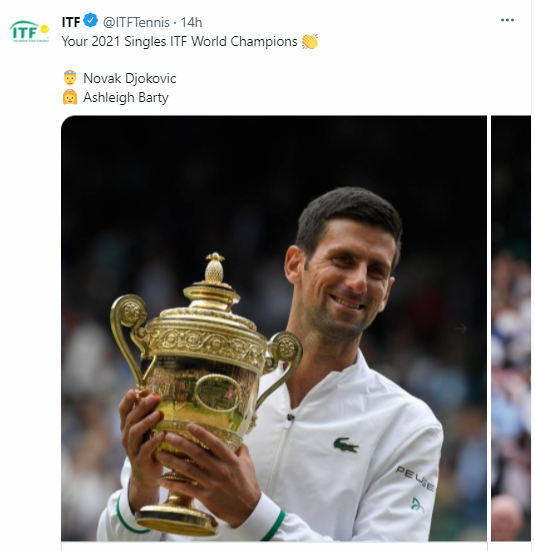Click the green Lacoste crocodile logo on the jacket
The image size is (535, 551).
pyautogui.click(x=346, y=445)
